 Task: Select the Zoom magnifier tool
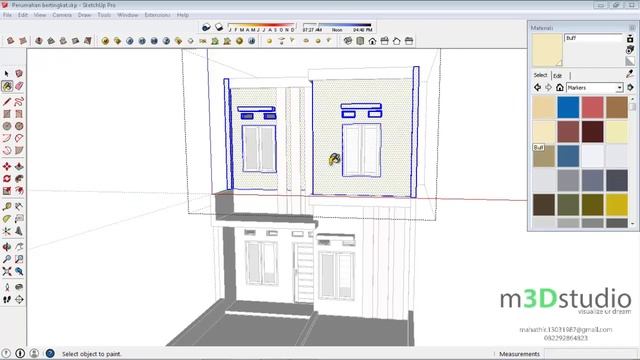click(7, 259)
